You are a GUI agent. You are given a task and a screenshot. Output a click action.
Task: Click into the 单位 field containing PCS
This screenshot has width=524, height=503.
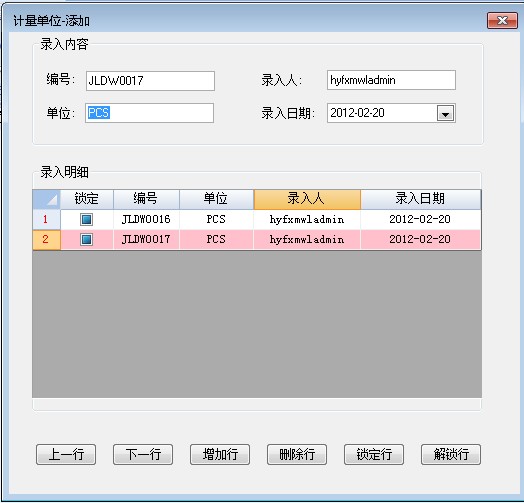[x=149, y=113]
